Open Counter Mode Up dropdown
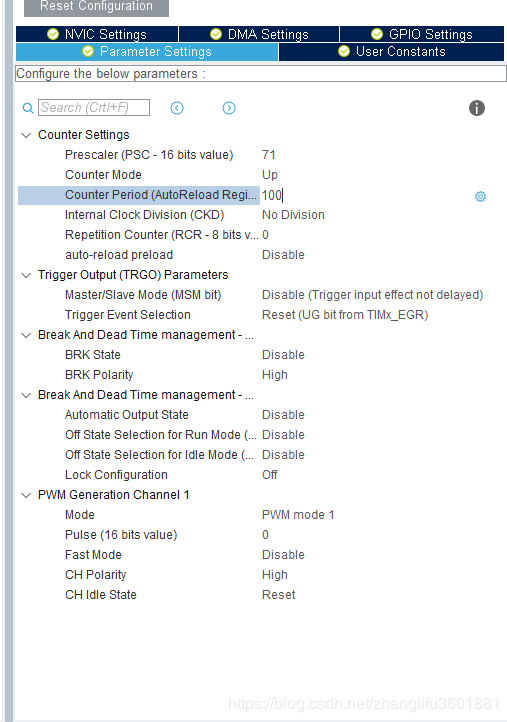This screenshot has width=507, height=722. pyautogui.click(x=270, y=175)
